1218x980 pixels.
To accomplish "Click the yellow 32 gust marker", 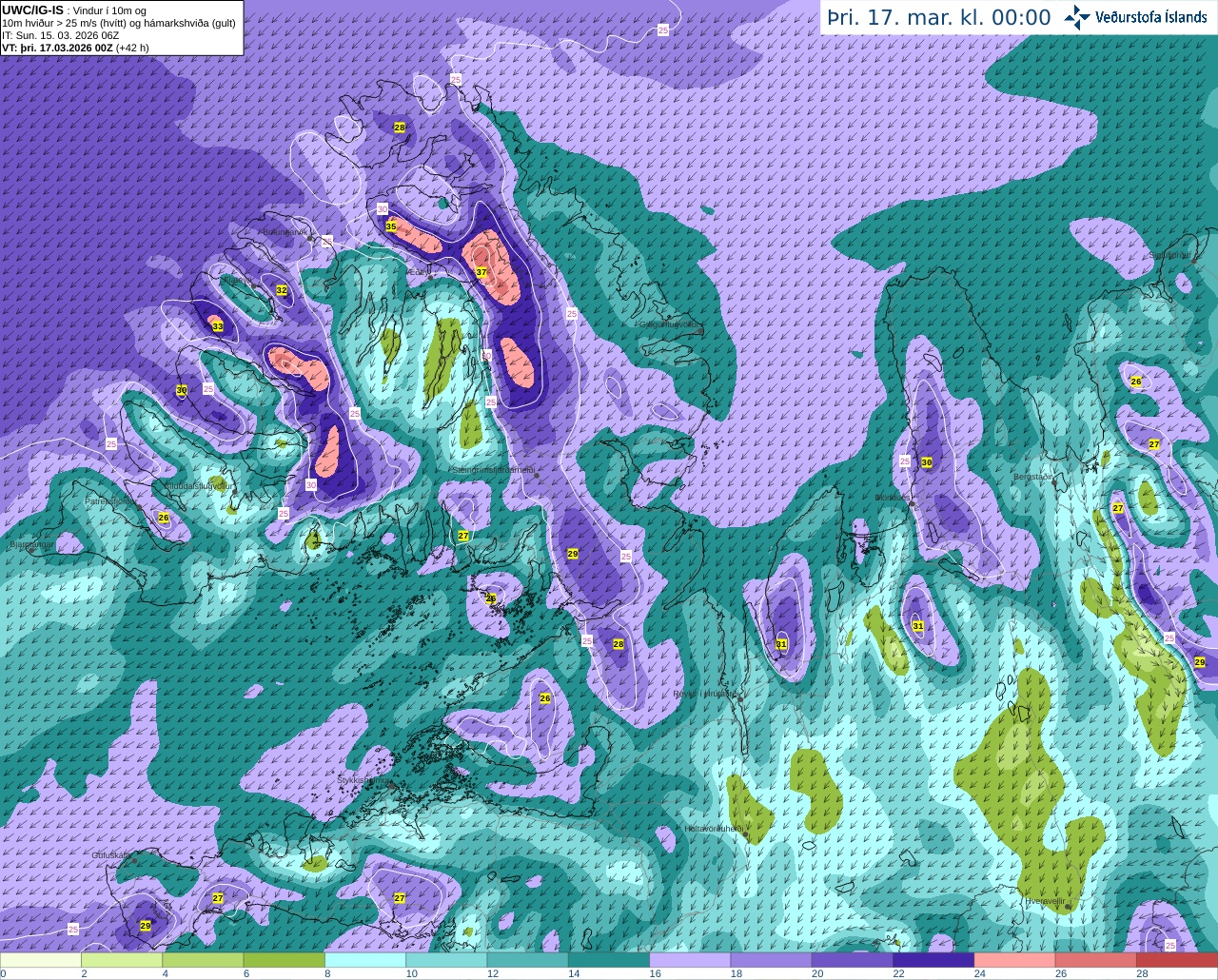I will click(282, 290).
